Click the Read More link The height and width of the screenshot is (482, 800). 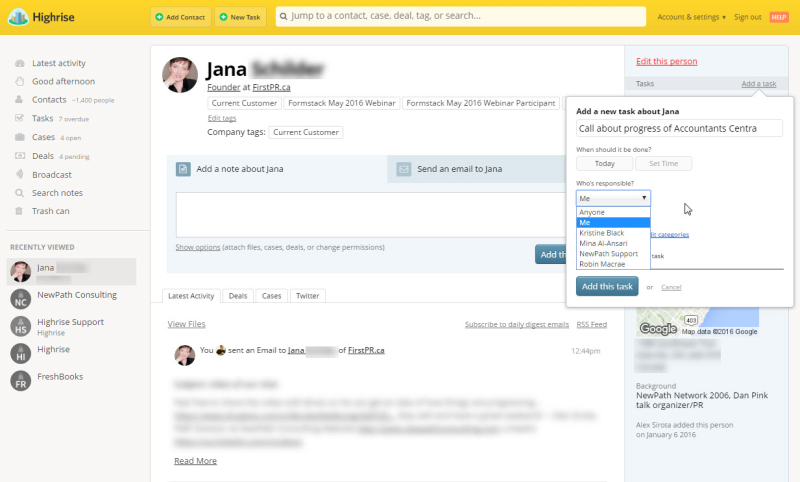click(x=195, y=461)
